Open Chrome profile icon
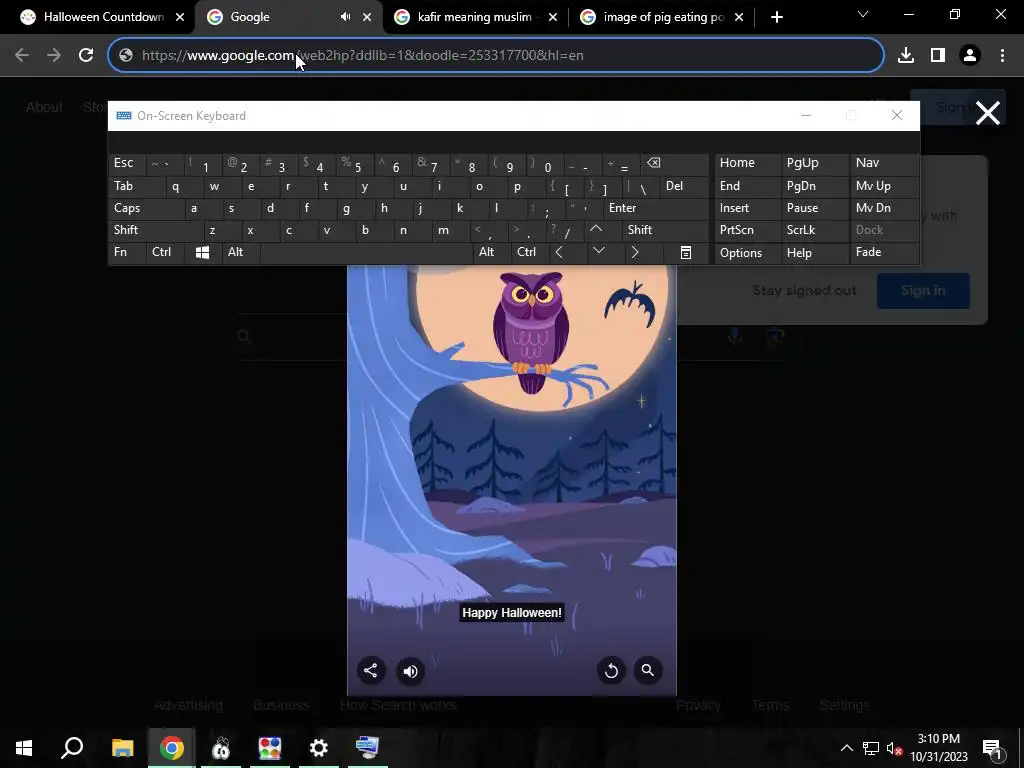Image resolution: width=1024 pixels, height=768 pixels. click(x=970, y=55)
